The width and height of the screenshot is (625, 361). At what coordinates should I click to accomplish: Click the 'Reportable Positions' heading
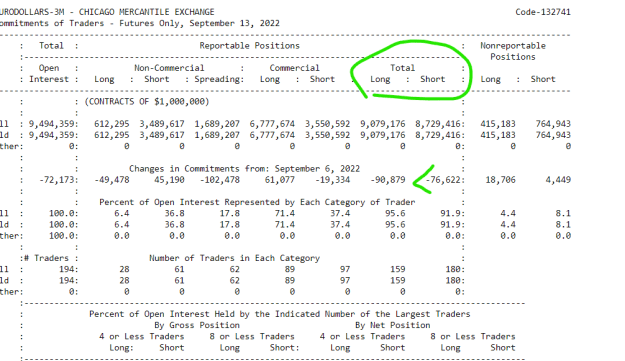point(250,46)
